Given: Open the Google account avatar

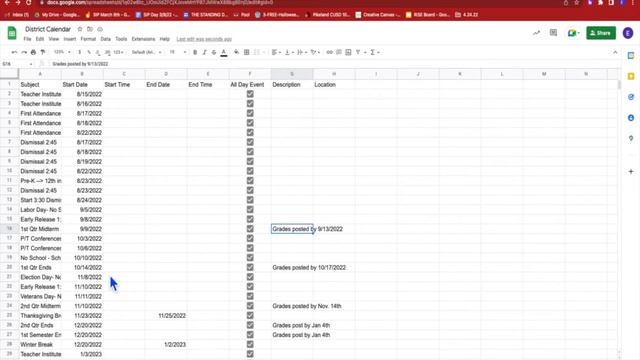Looking at the screenshot, I should point(628,33).
